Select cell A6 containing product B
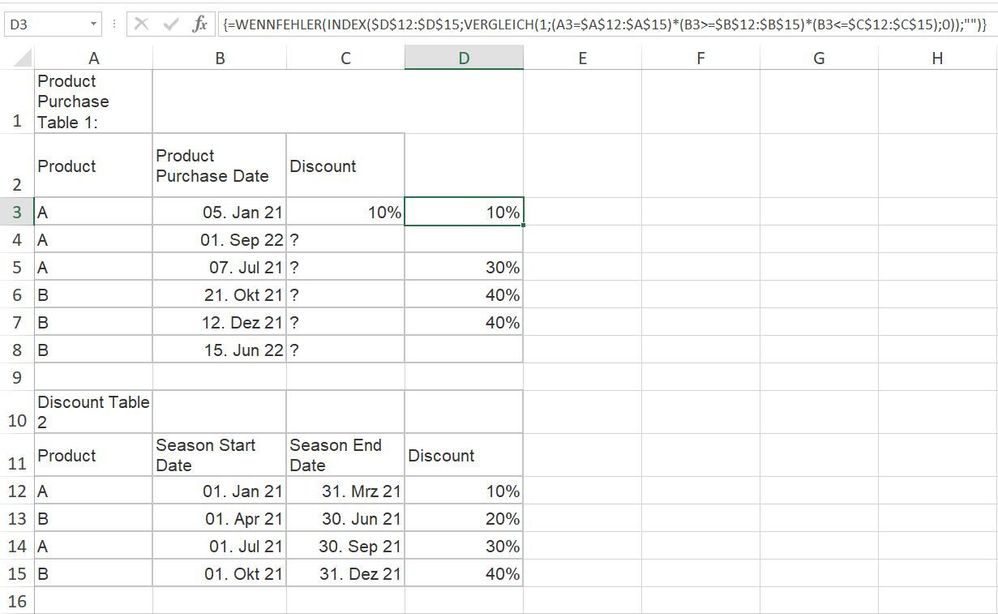Screen dimensions: 998x614 pos(93,294)
